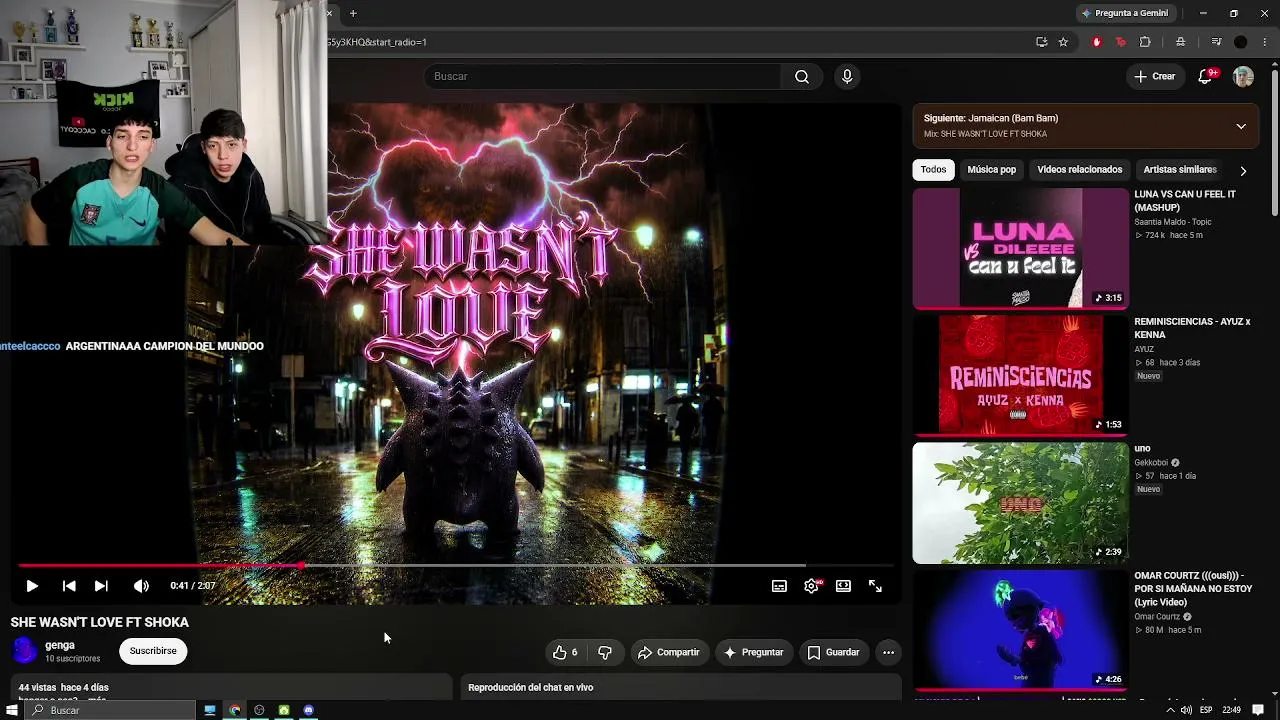Open the Crear create menu
The height and width of the screenshot is (720, 1280).
point(1155,76)
